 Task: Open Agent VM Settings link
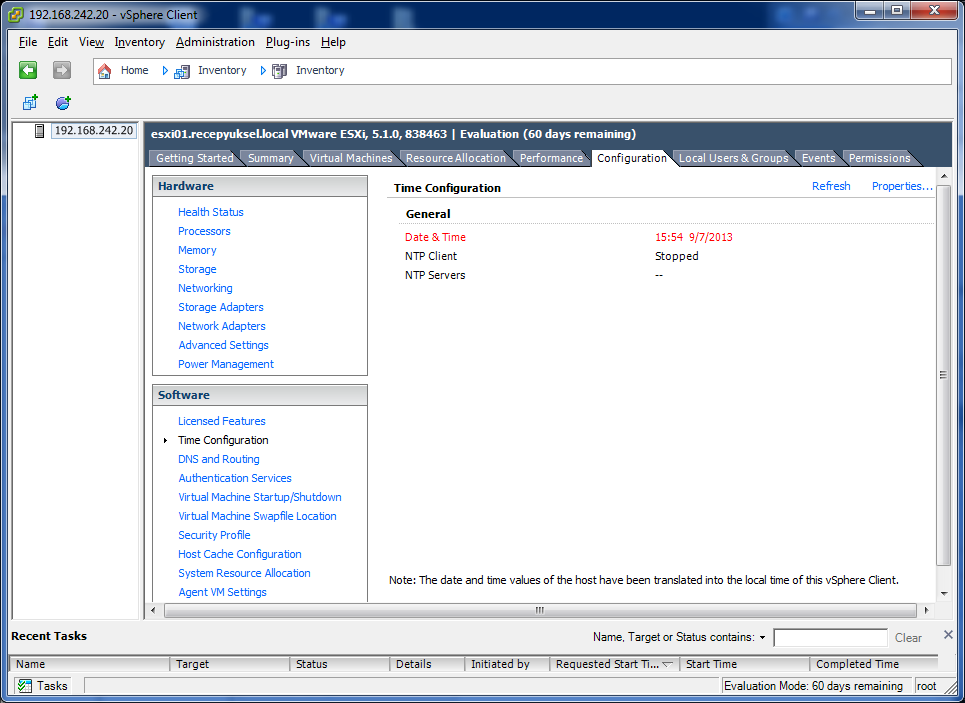click(222, 593)
